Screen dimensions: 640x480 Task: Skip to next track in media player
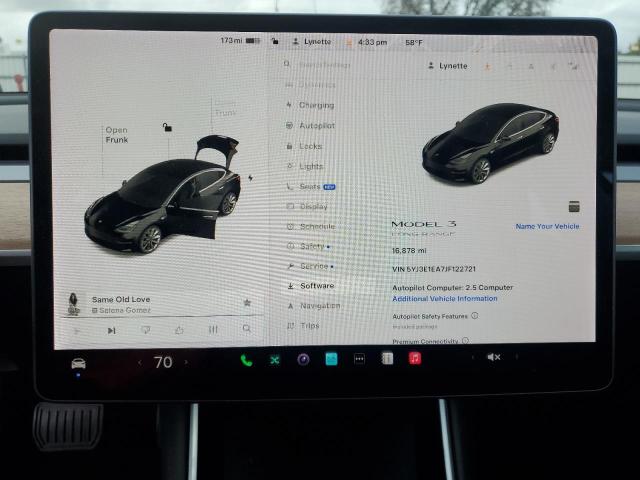click(x=111, y=329)
